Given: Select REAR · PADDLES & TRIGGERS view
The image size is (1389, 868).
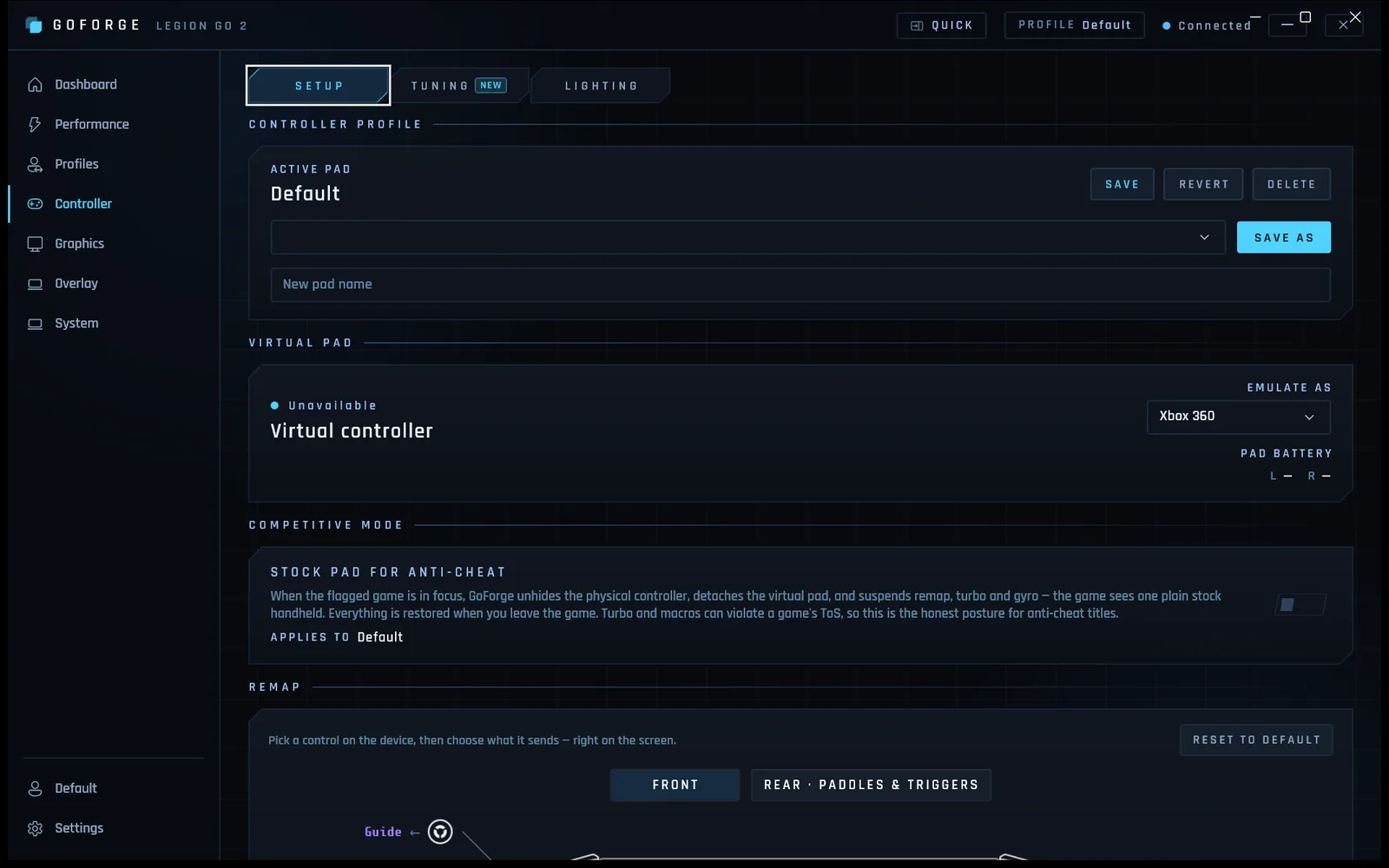Looking at the screenshot, I should [x=871, y=785].
